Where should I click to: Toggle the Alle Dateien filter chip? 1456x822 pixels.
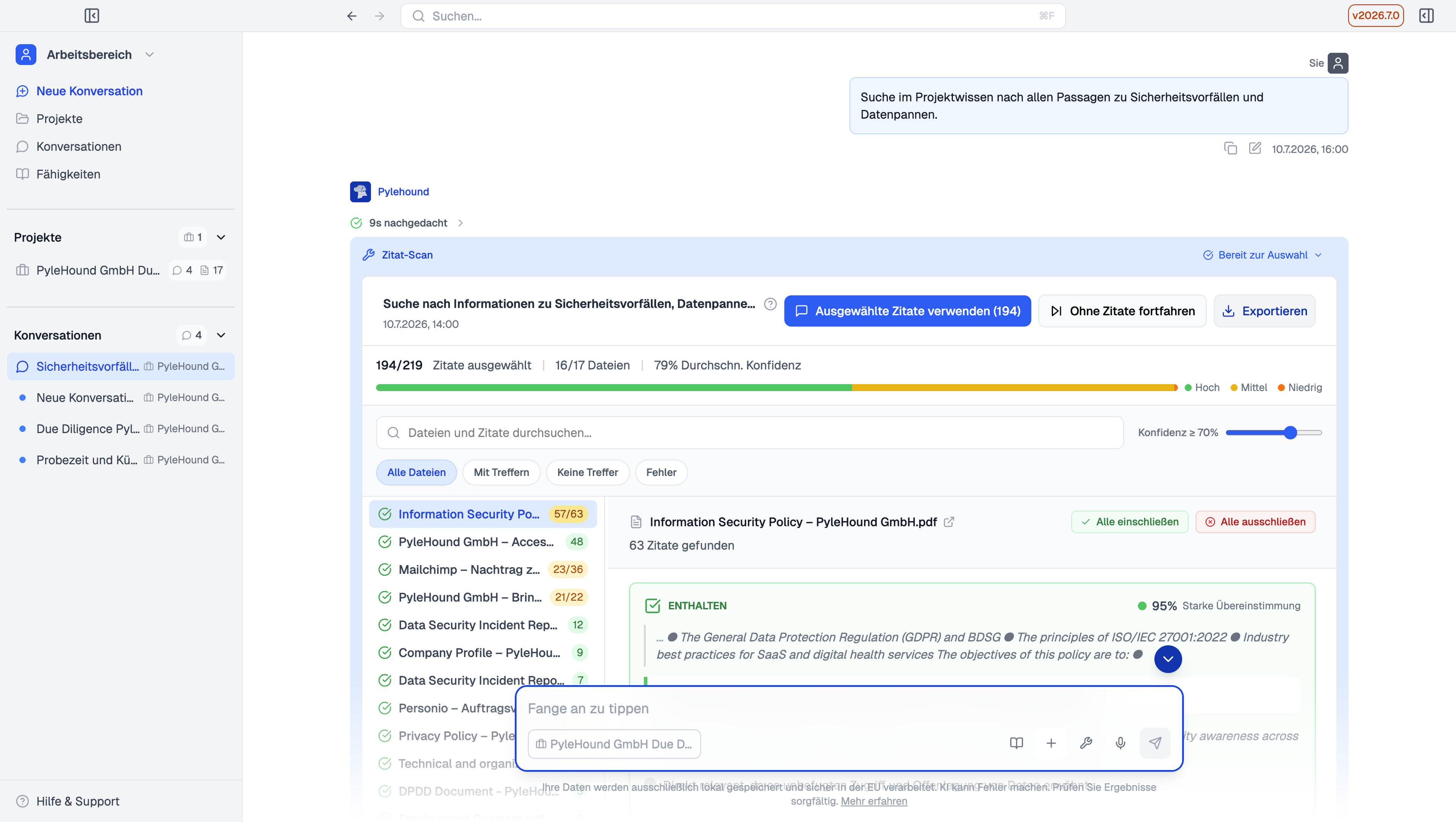417,472
